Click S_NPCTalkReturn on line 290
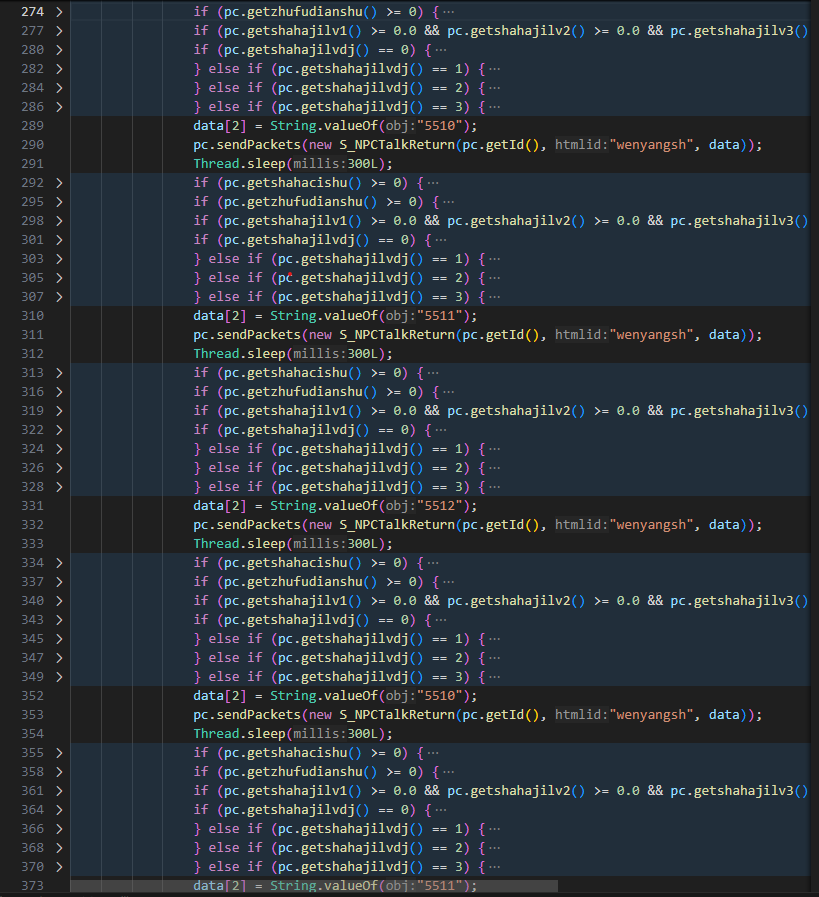This screenshot has height=897, width=819. [397, 145]
